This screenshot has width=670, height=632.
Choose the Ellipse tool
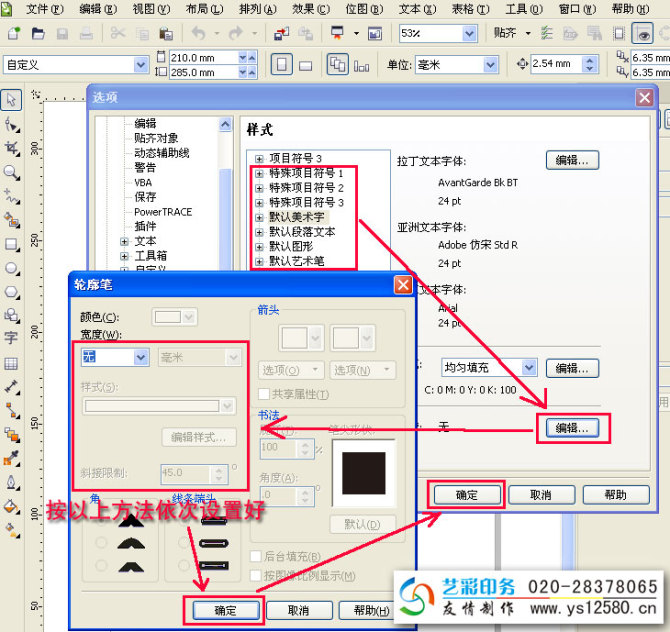pyautogui.click(x=12, y=268)
